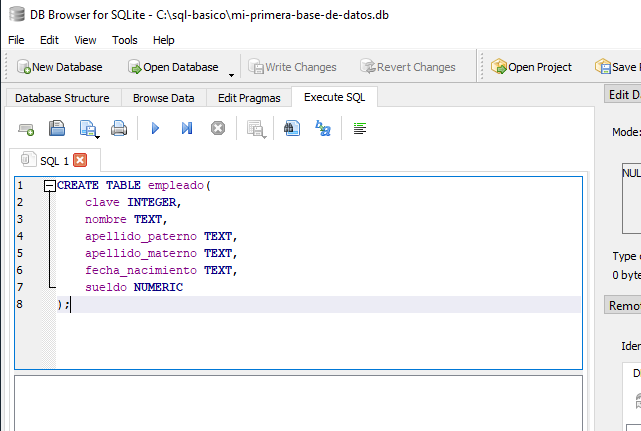Expand the Open Database dropdown arrow
641x431 pixels.
point(232,72)
